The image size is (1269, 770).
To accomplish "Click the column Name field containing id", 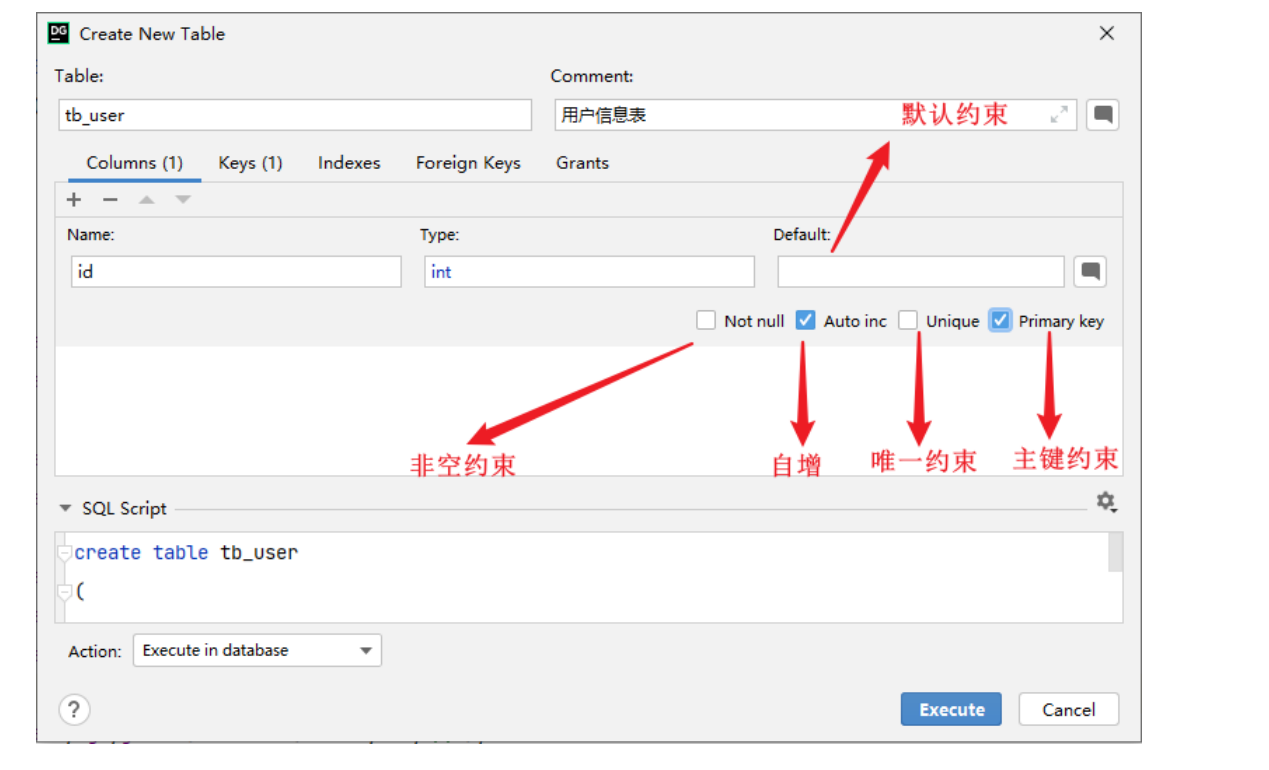I will 236,272.
